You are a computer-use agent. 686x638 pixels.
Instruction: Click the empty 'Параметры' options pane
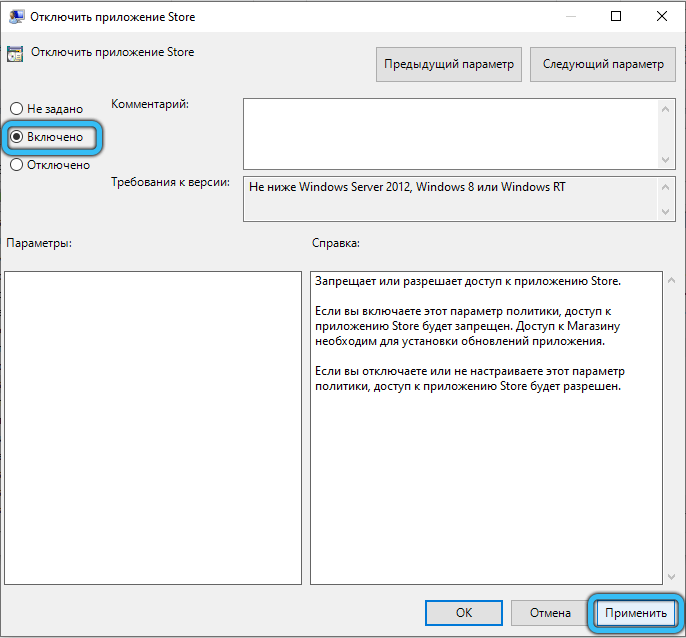click(153, 428)
